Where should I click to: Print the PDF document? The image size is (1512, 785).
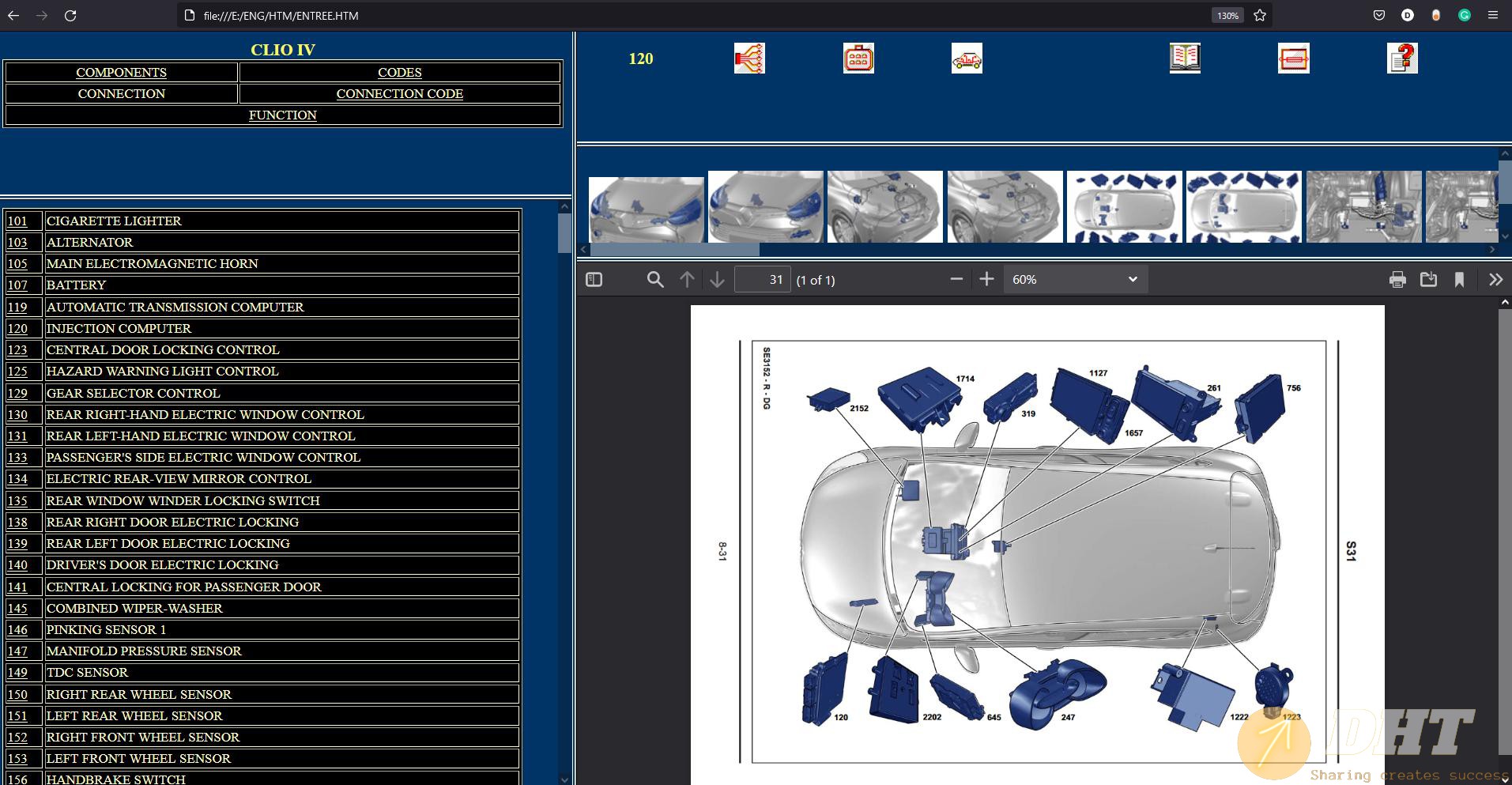tap(1397, 280)
